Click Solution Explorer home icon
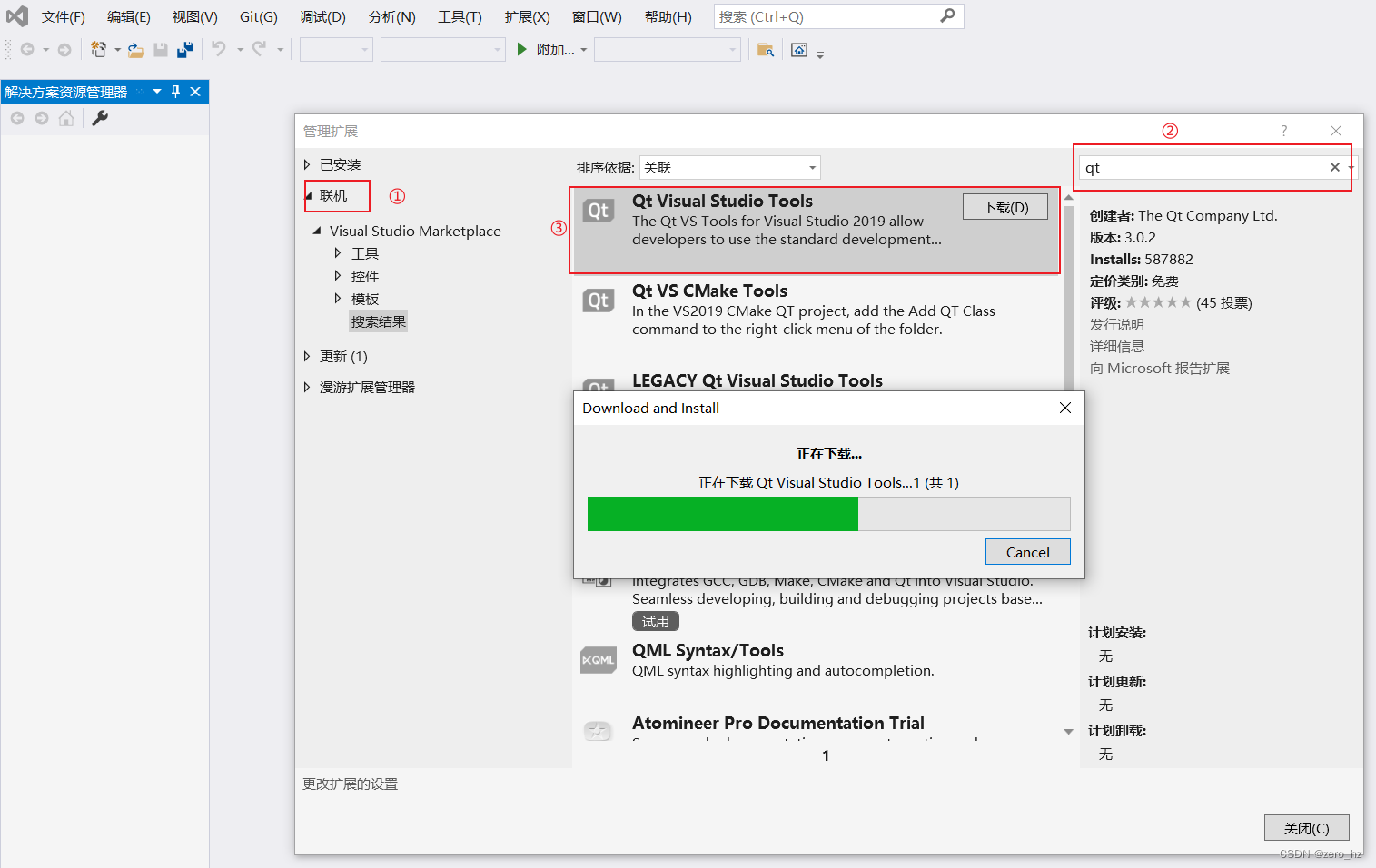1376x868 pixels. click(x=66, y=118)
